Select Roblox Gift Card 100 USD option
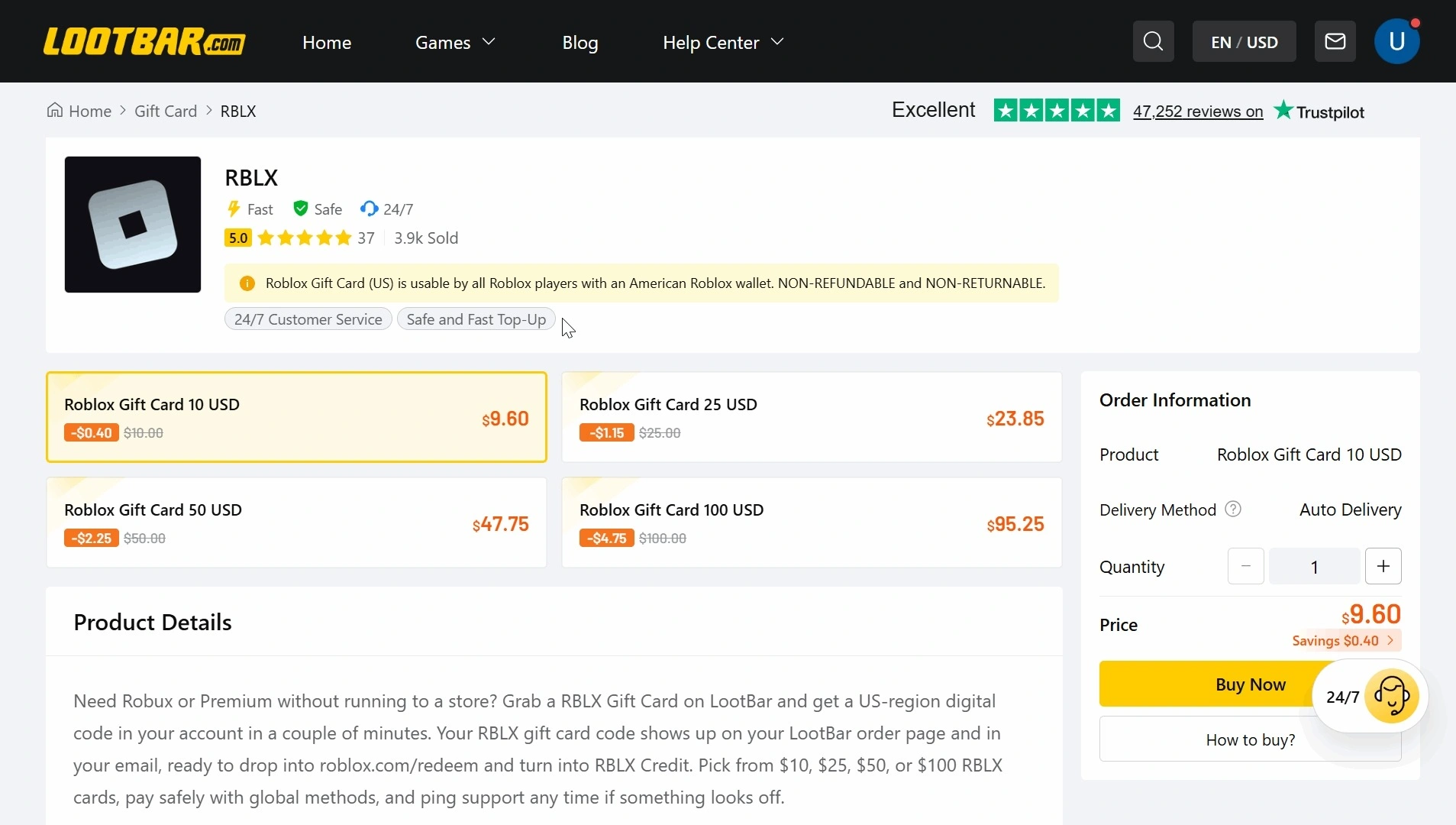The width and height of the screenshot is (1456, 825). [x=812, y=522]
